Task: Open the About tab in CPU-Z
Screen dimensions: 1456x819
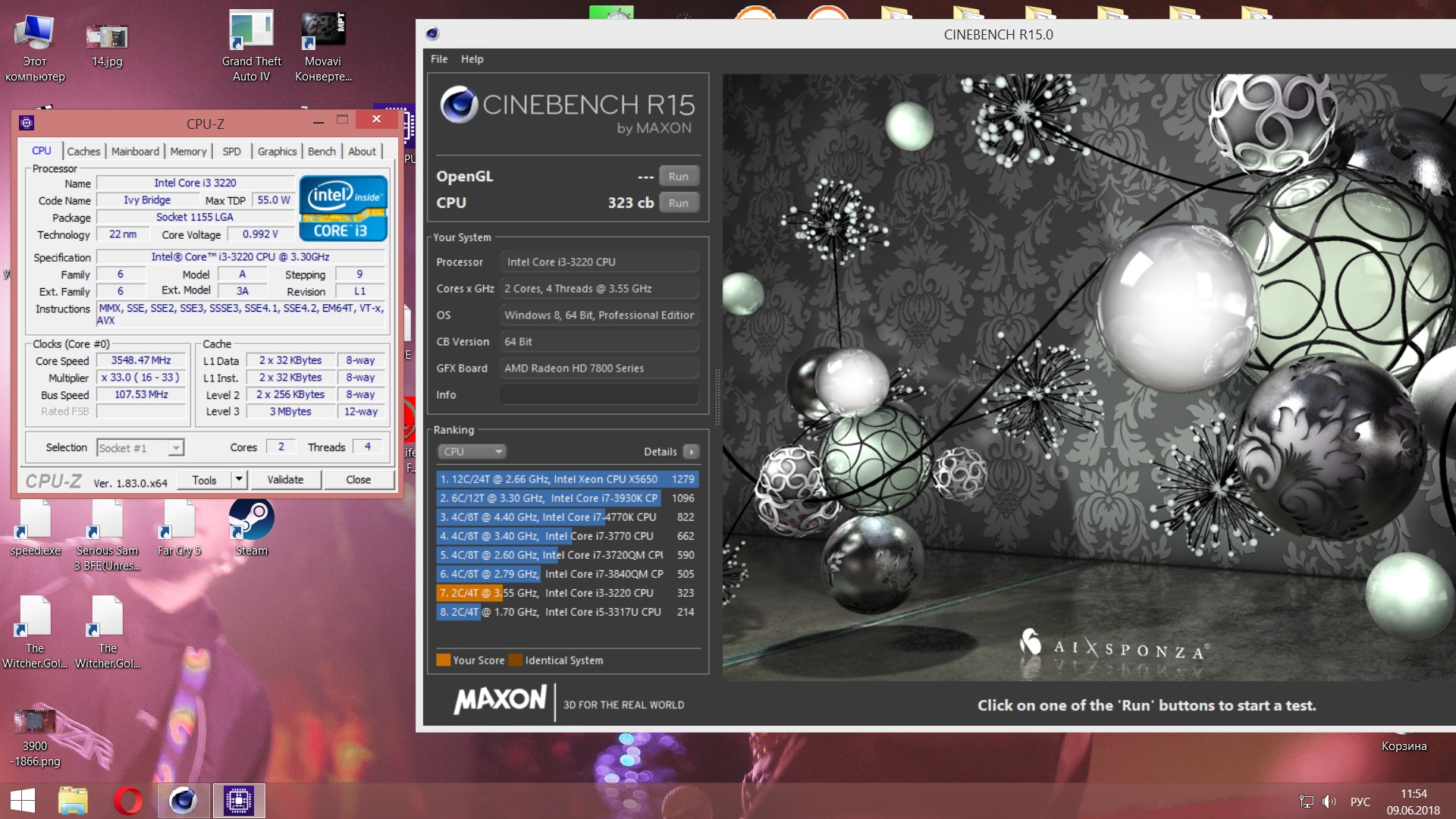Action: pyautogui.click(x=362, y=152)
